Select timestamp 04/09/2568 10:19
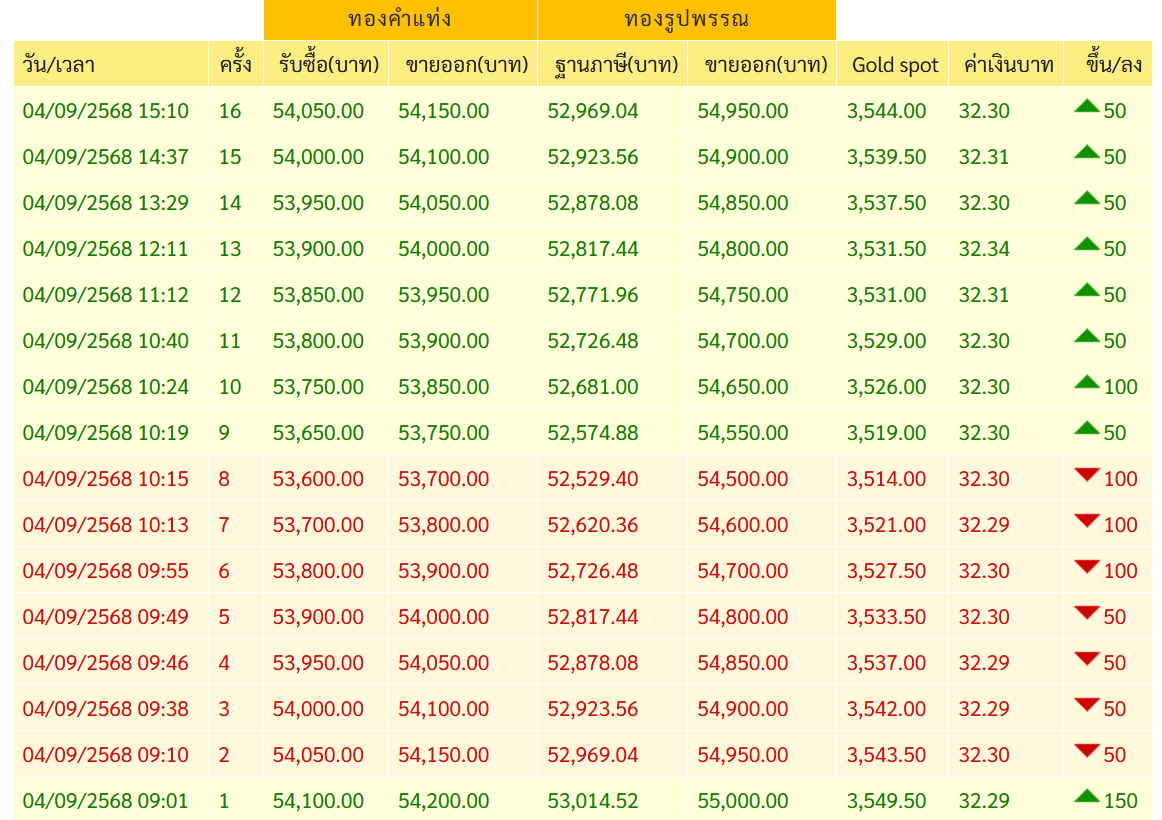 tap(105, 433)
